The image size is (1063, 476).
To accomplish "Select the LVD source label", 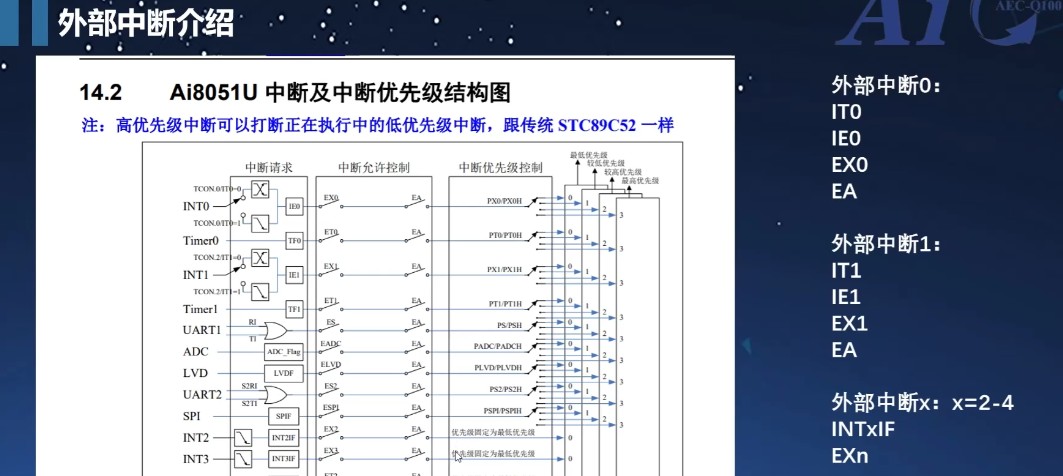I will click(195, 374).
